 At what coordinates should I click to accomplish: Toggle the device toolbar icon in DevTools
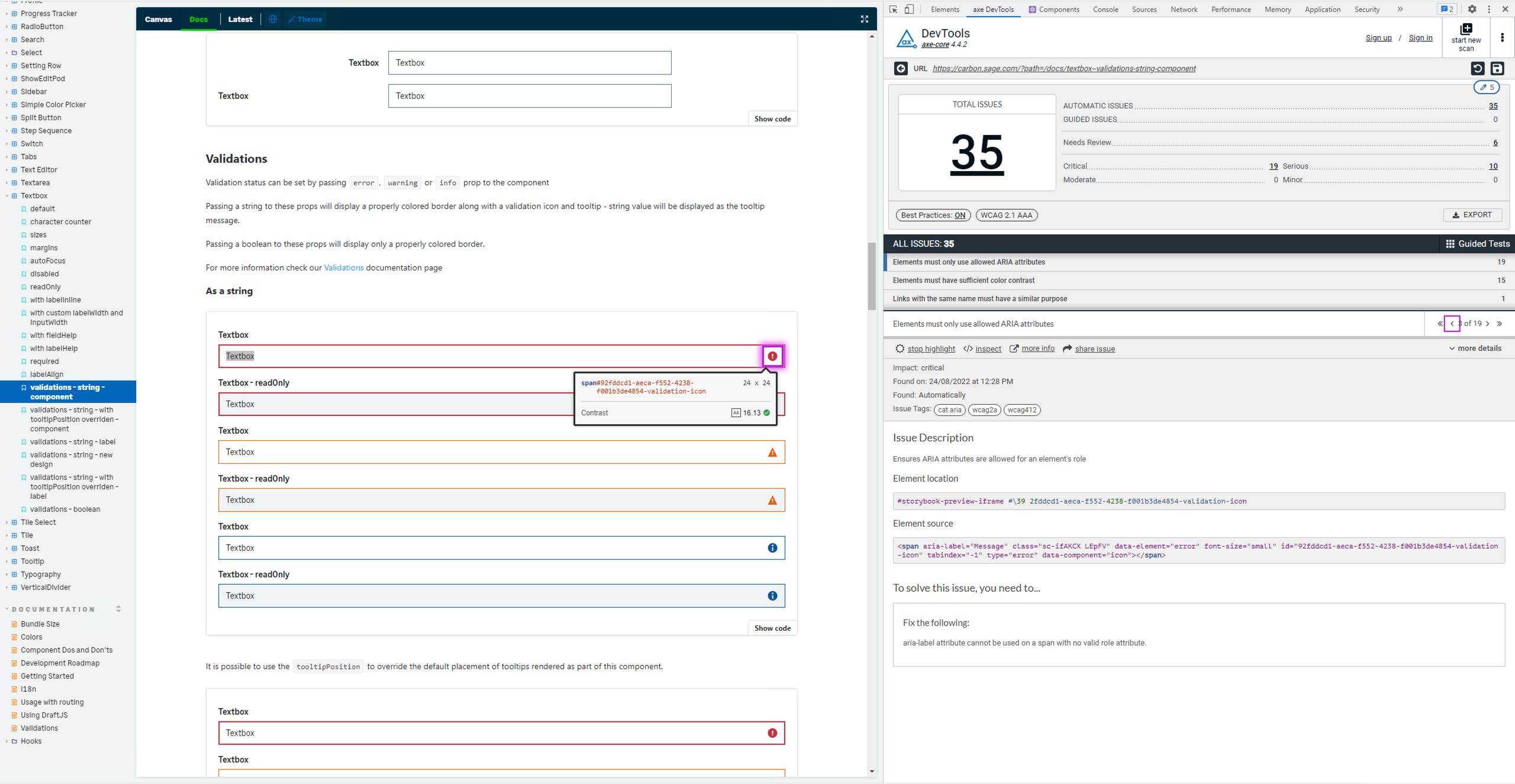point(909,9)
